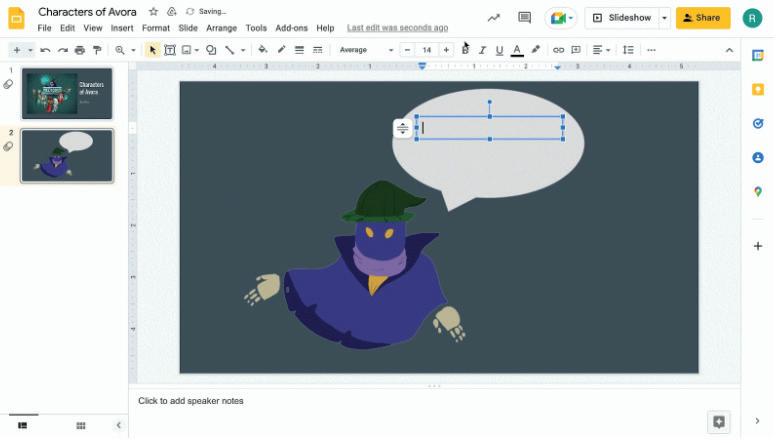Screen dimensions: 779x443
Task: Open the Border dash options
Action: click(317, 50)
